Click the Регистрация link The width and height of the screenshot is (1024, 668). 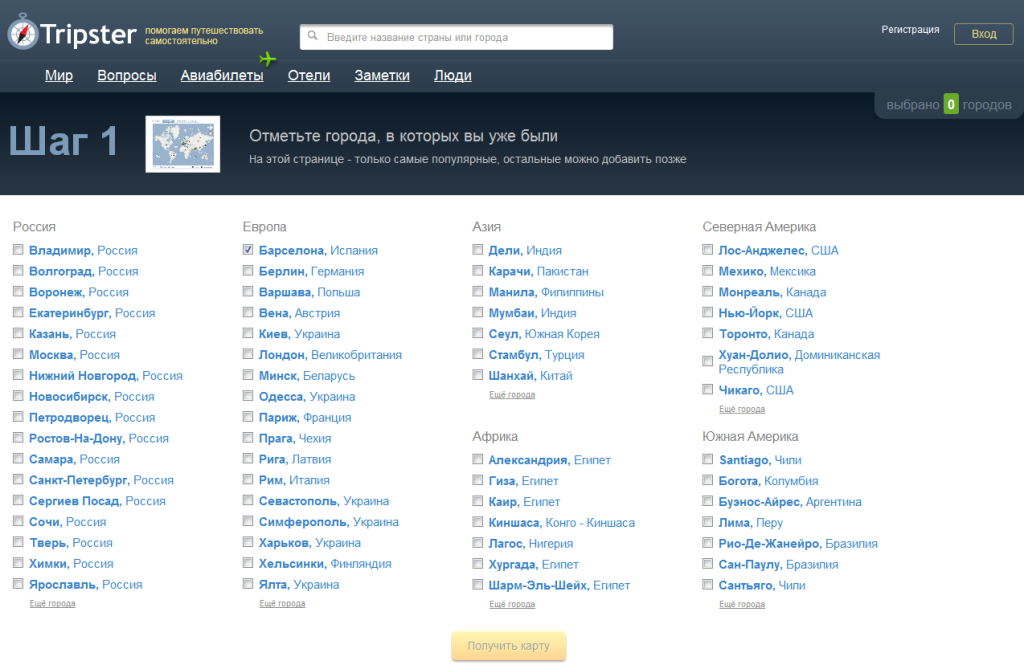tap(910, 30)
